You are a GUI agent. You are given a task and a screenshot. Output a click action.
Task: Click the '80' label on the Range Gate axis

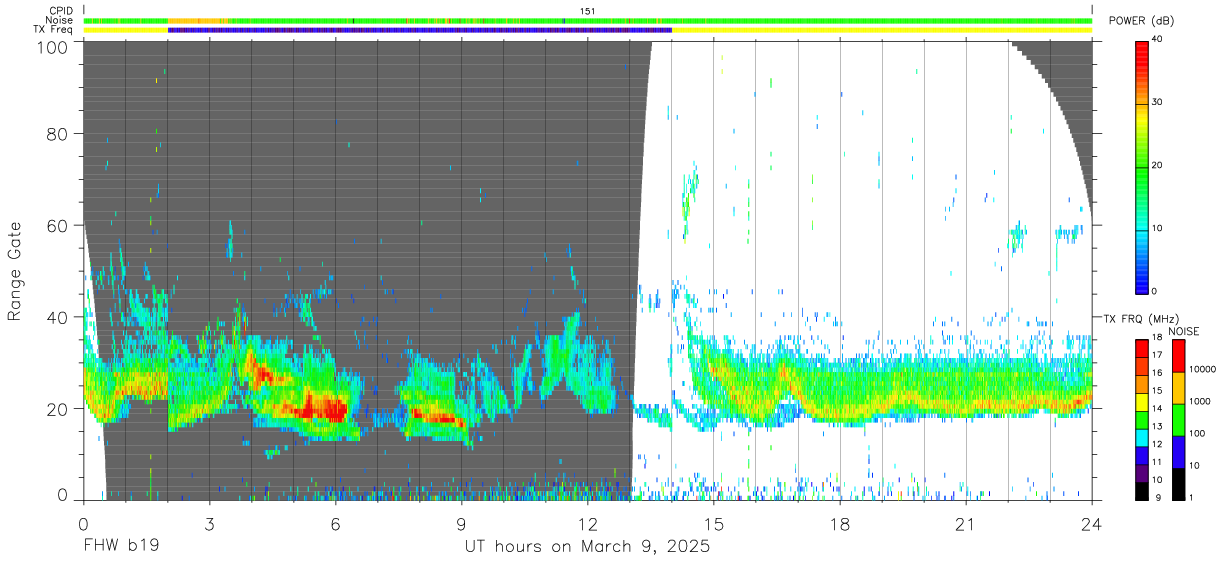pos(57,133)
